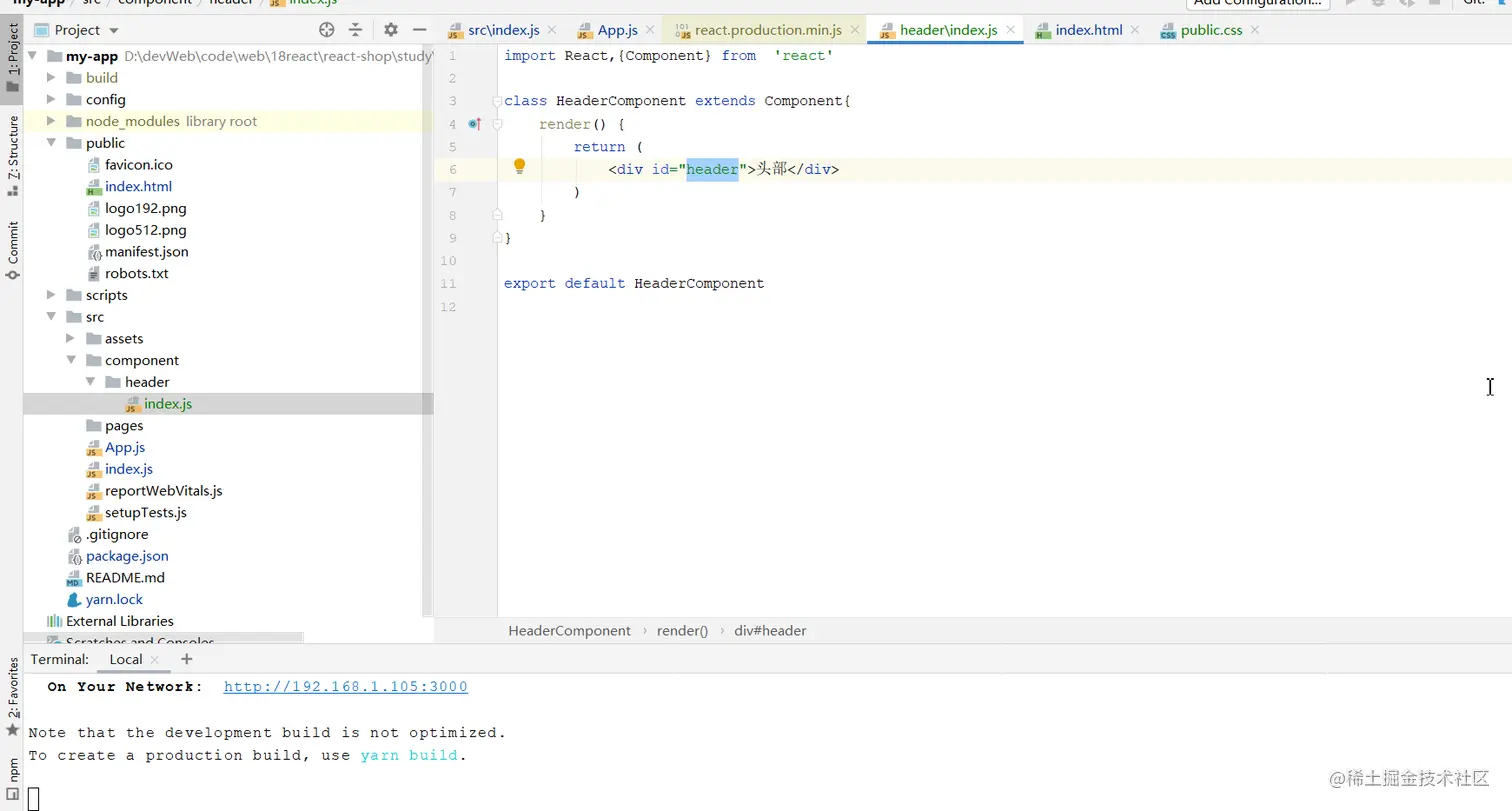The width and height of the screenshot is (1512, 811).
Task: Click the override gutter icon beside render()
Action: (475, 124)
